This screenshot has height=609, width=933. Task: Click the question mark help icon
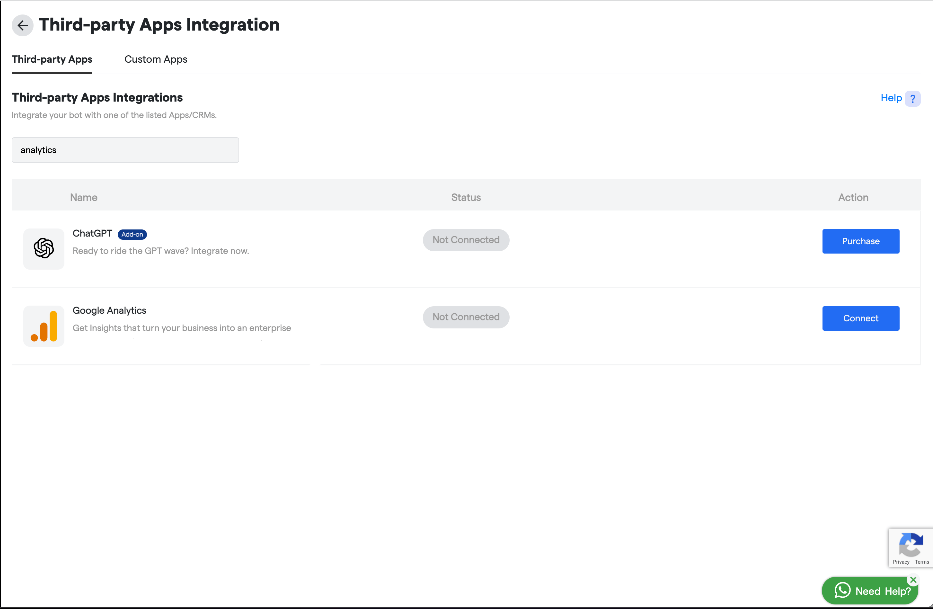(912, 99)
